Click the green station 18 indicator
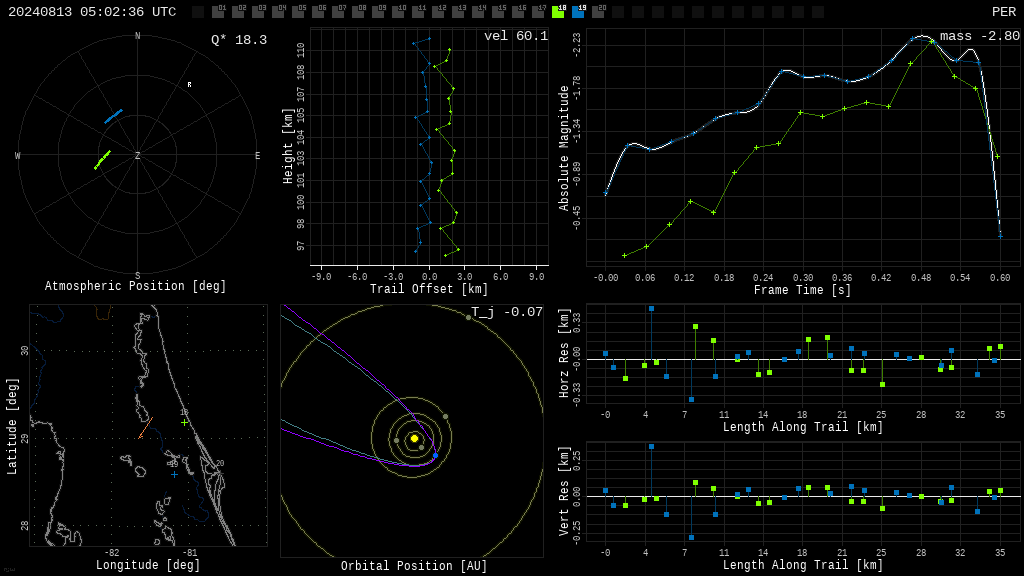Screen dimensions: 1024x576 pyautogui.click(x=558, y=12)
